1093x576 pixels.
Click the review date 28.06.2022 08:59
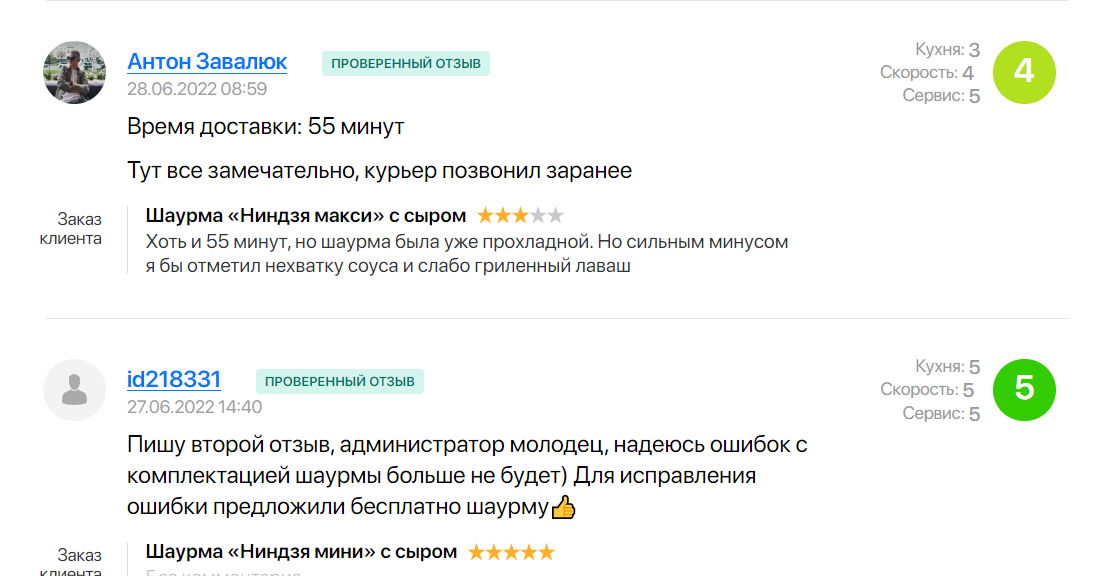pyautogui.click(x=197, y=89)
